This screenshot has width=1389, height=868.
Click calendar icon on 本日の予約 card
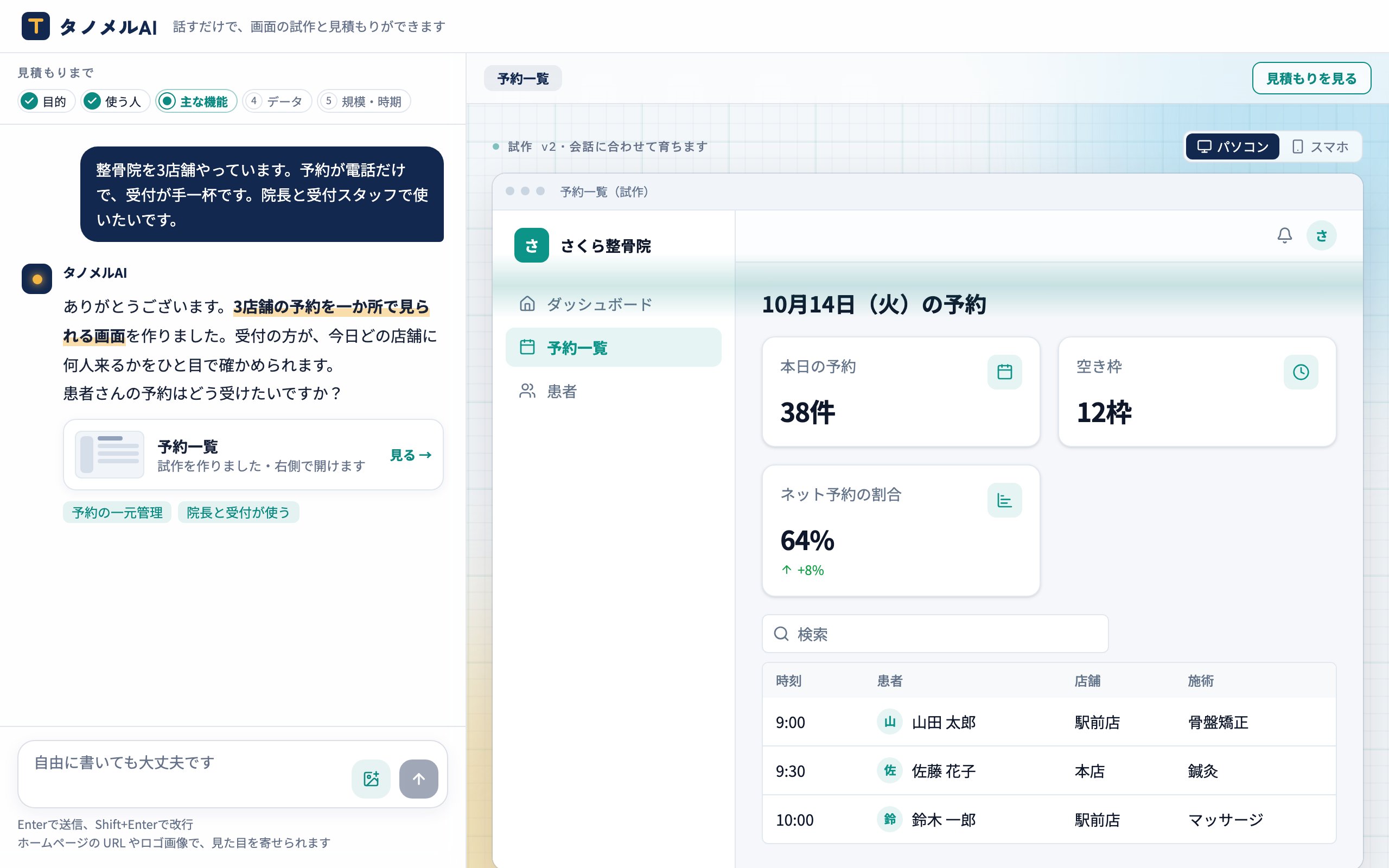pyautogui.click(x=1004, y=372)
